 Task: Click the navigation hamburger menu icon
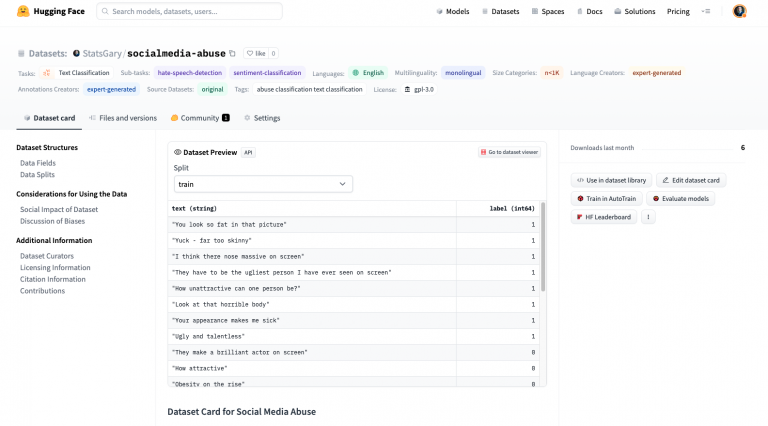(706, 11)
